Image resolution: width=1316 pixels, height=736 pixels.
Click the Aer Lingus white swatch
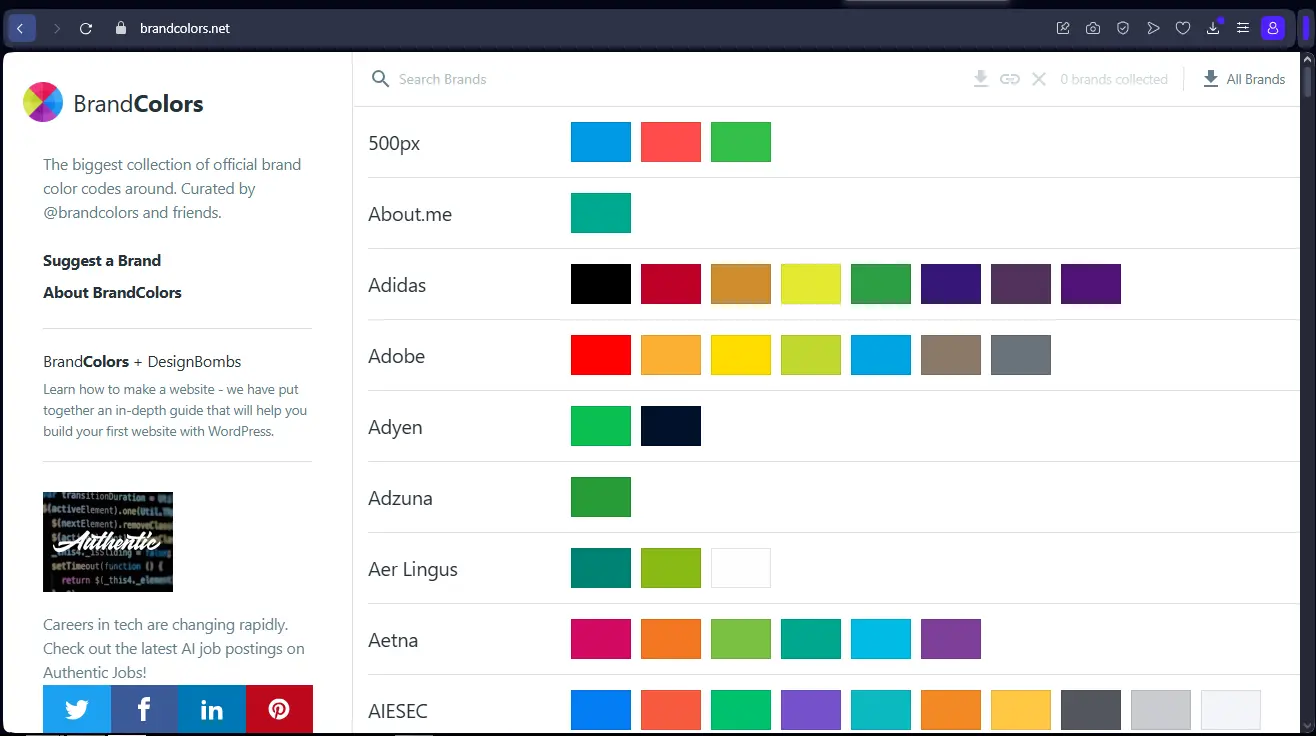(741, 568)
